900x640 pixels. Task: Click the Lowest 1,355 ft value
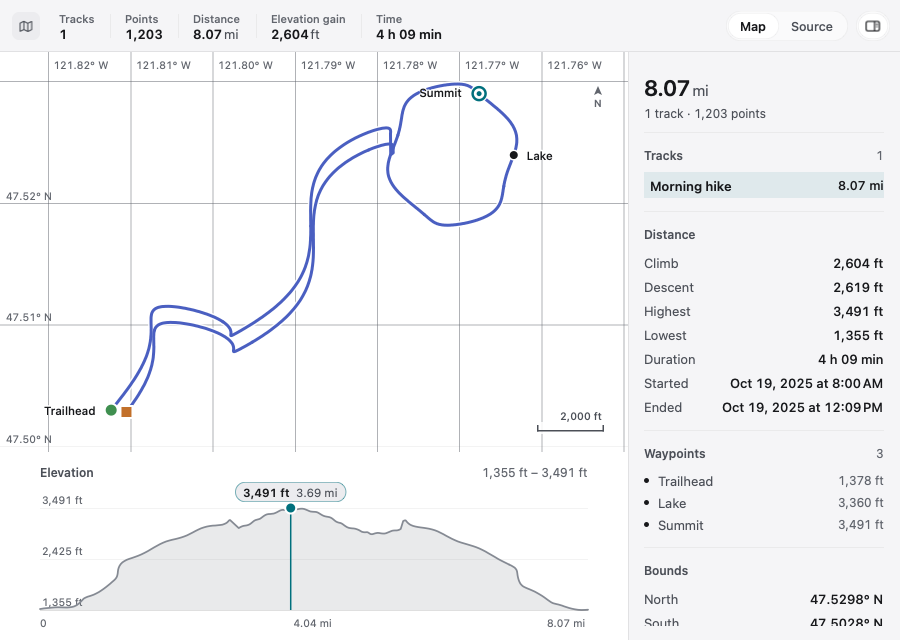click(858, 336)
